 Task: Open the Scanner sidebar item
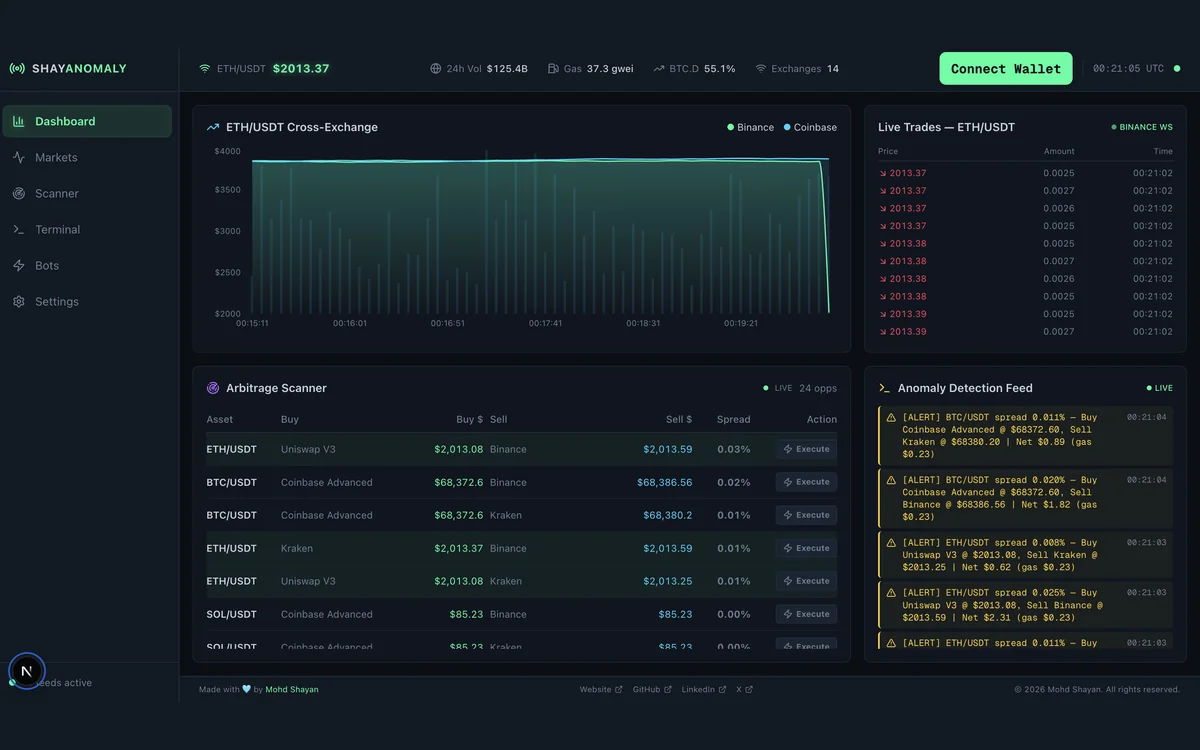tap(87, 193)
